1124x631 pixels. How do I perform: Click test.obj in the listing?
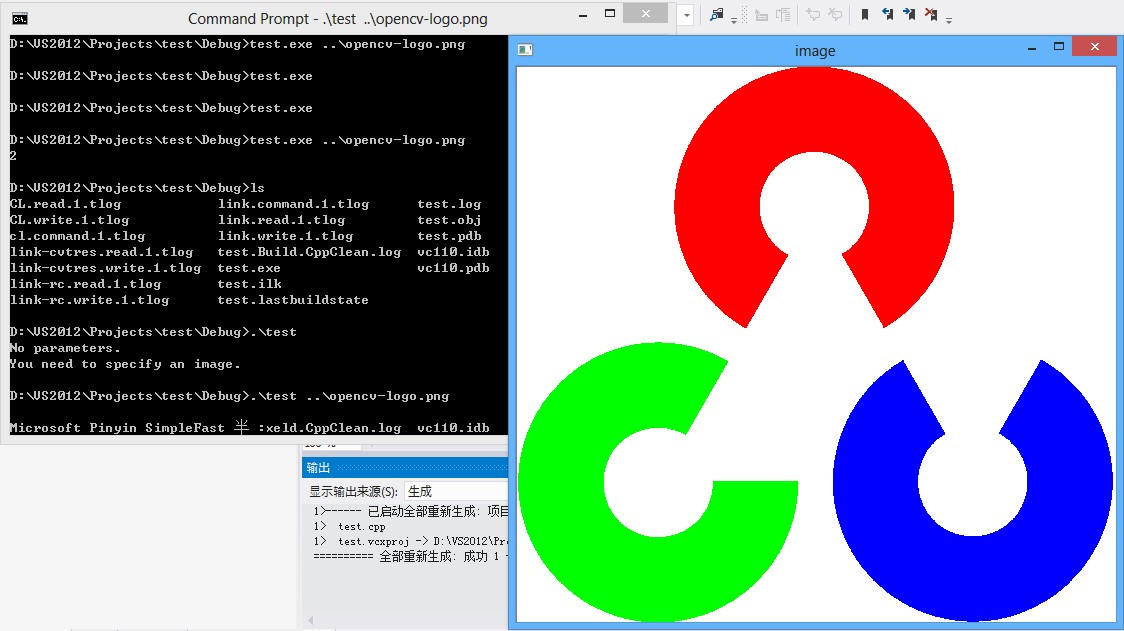tap(449, 220)
